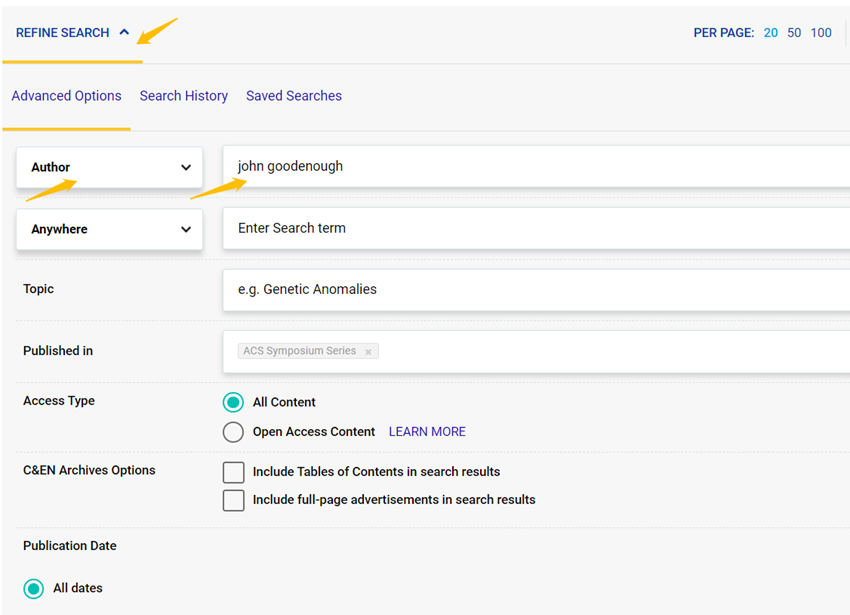850x615 pixels.
Task: Show 20 results per page
Action: click(771, 33)
